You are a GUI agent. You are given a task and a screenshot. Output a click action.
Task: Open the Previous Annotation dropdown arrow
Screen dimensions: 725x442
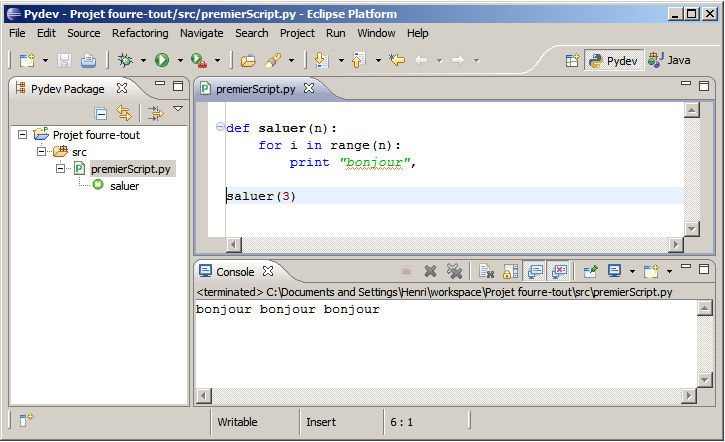pyautogui.click(x=378, y=60)
